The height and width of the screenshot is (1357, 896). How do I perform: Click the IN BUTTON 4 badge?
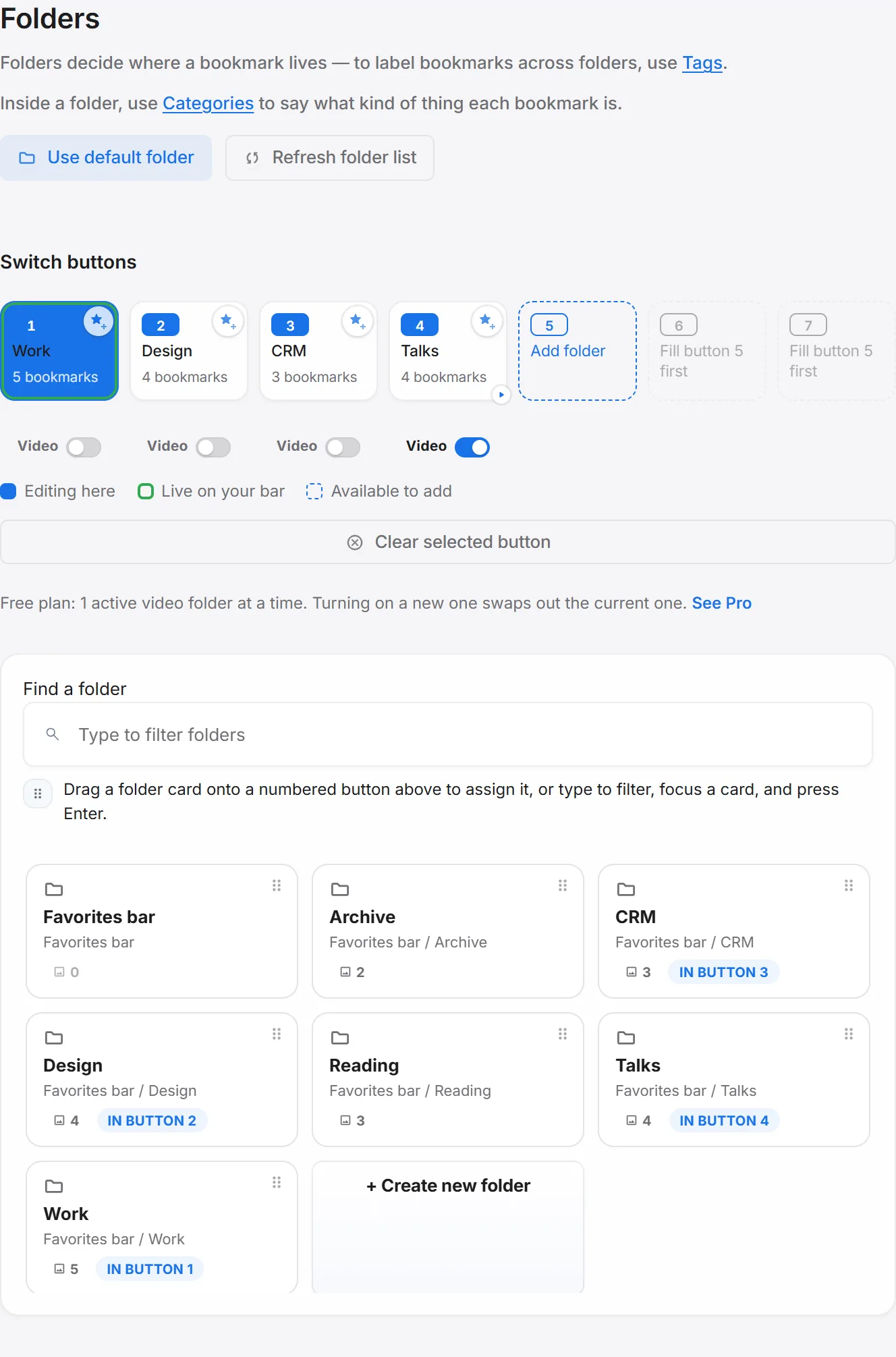724,1120
